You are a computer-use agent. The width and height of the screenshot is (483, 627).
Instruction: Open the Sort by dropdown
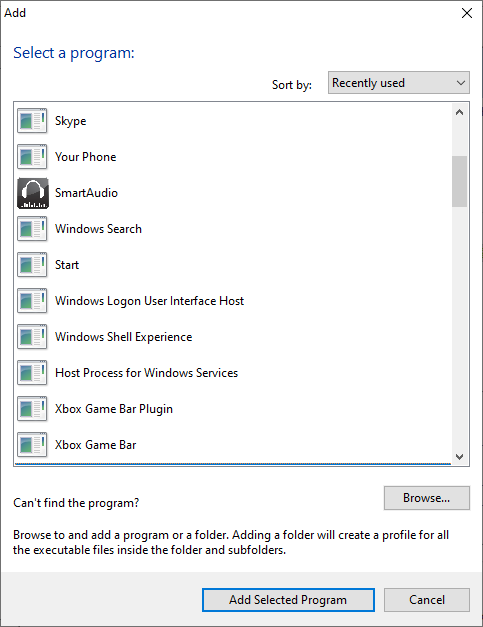(399, 83)
